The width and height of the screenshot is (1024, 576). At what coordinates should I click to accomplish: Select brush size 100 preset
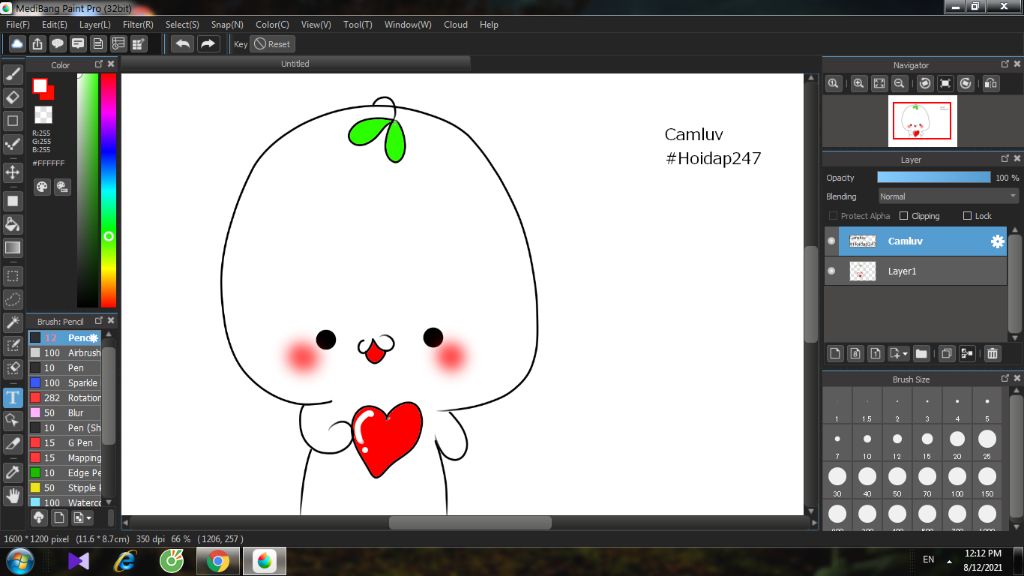(x=957, y=481)
